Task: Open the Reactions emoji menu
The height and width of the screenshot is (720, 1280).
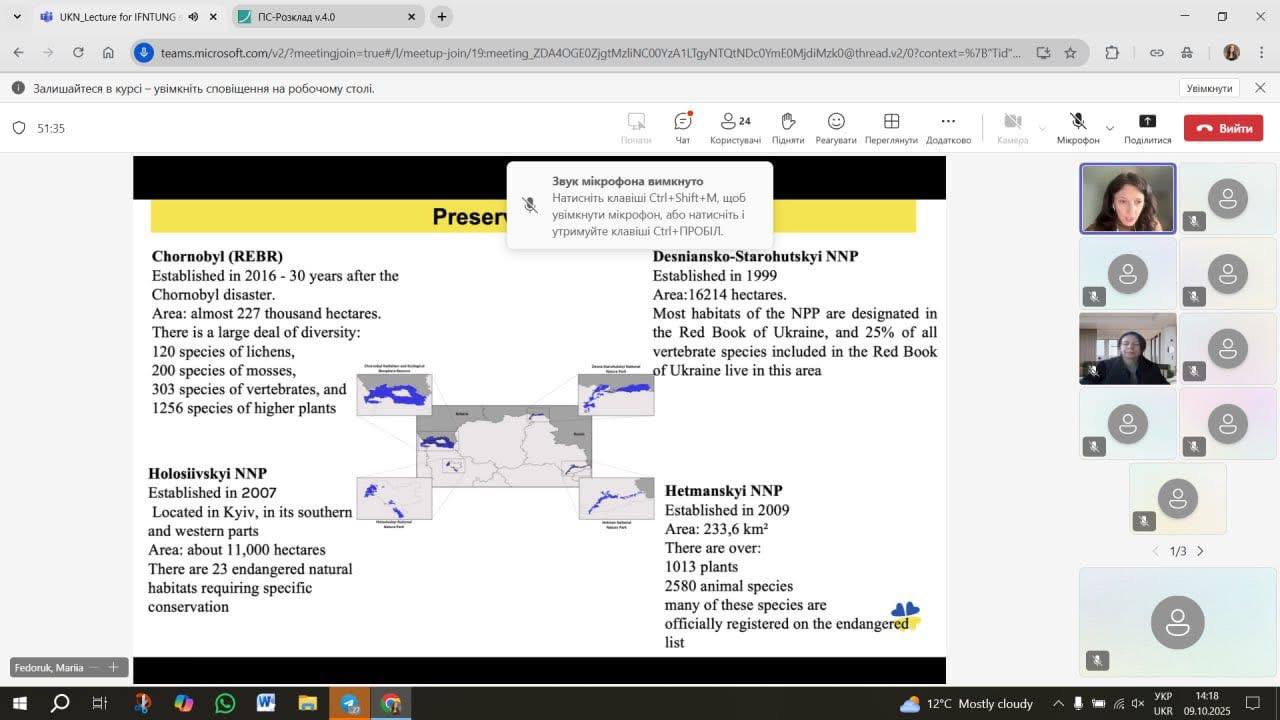Action: [836, 127]
